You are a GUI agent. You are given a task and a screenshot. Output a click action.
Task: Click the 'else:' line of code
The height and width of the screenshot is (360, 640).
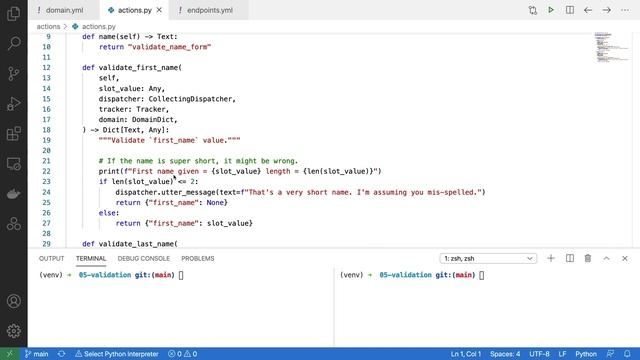[109, 213]
